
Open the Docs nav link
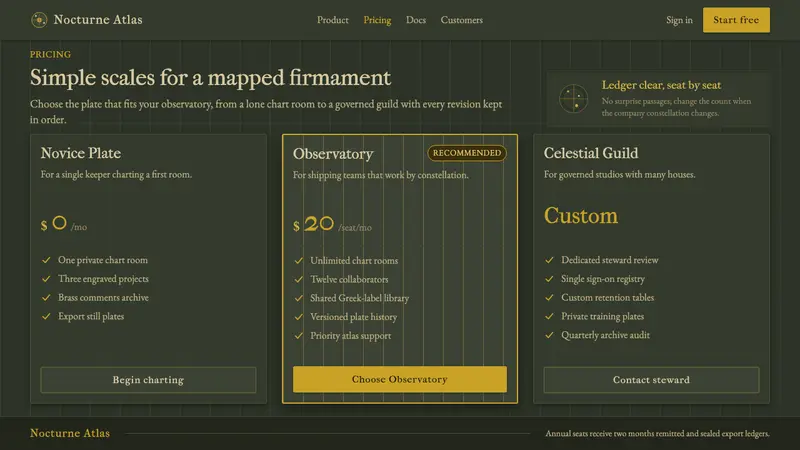(416, 20)
